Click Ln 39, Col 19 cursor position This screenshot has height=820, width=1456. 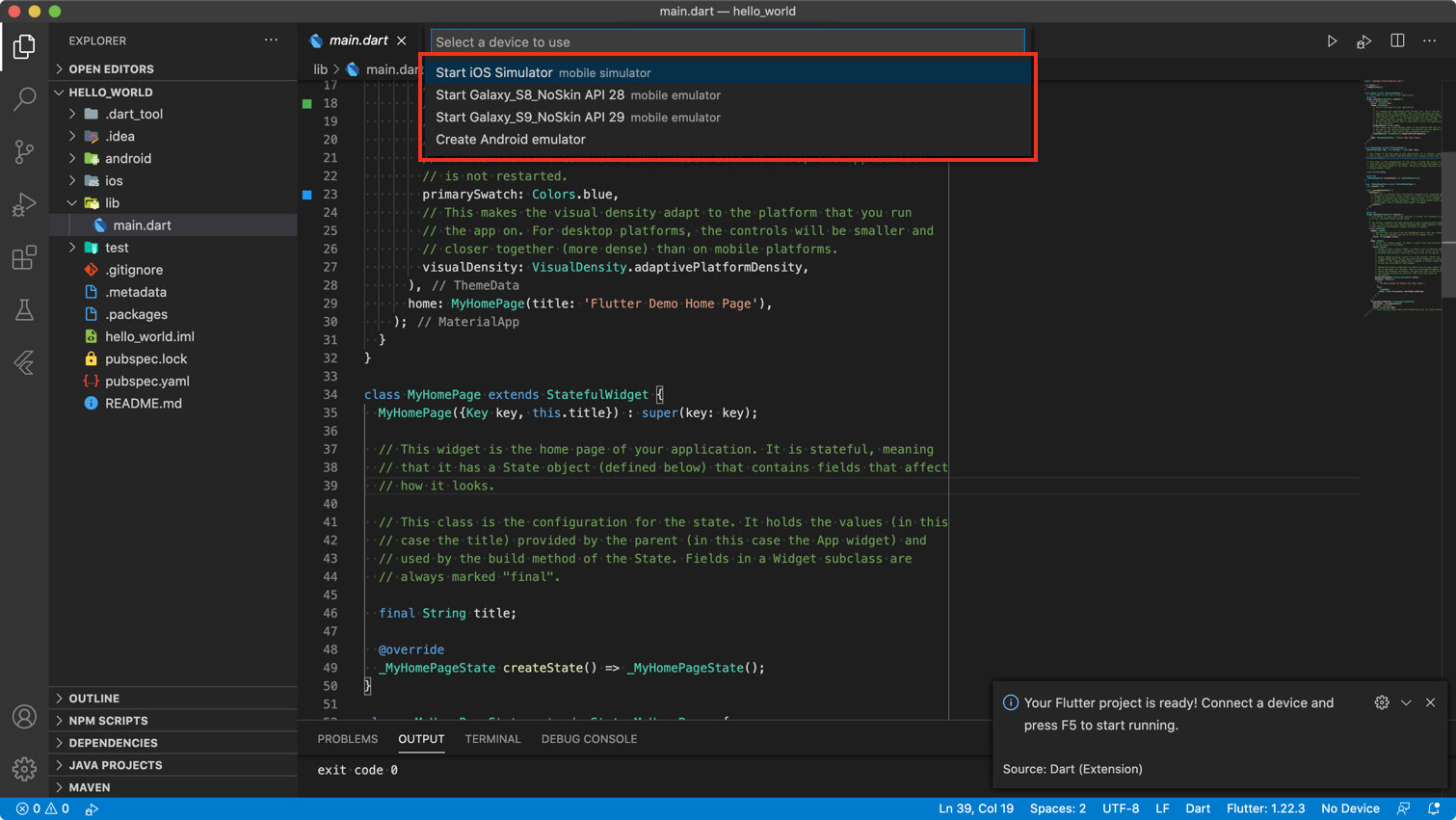(x=976, y=808)
